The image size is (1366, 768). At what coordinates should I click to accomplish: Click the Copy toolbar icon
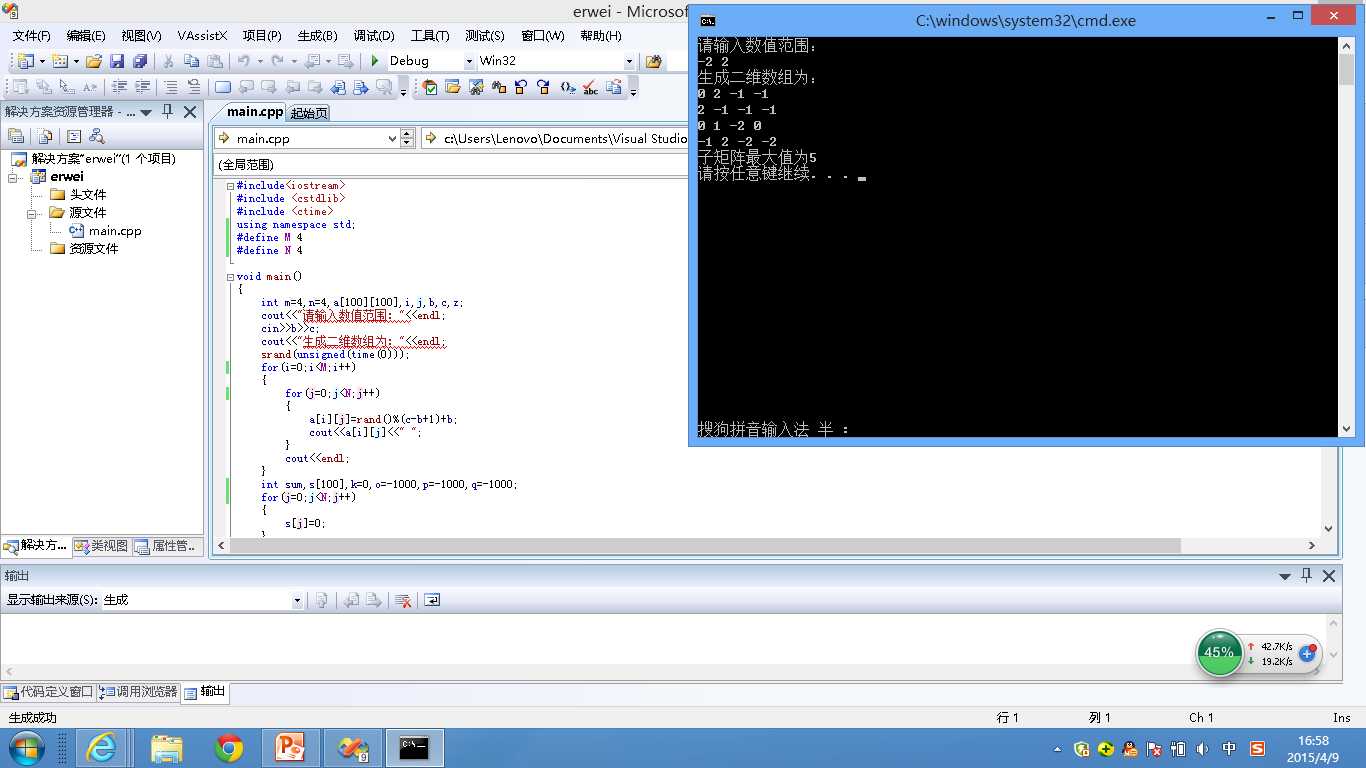point(191,61)
